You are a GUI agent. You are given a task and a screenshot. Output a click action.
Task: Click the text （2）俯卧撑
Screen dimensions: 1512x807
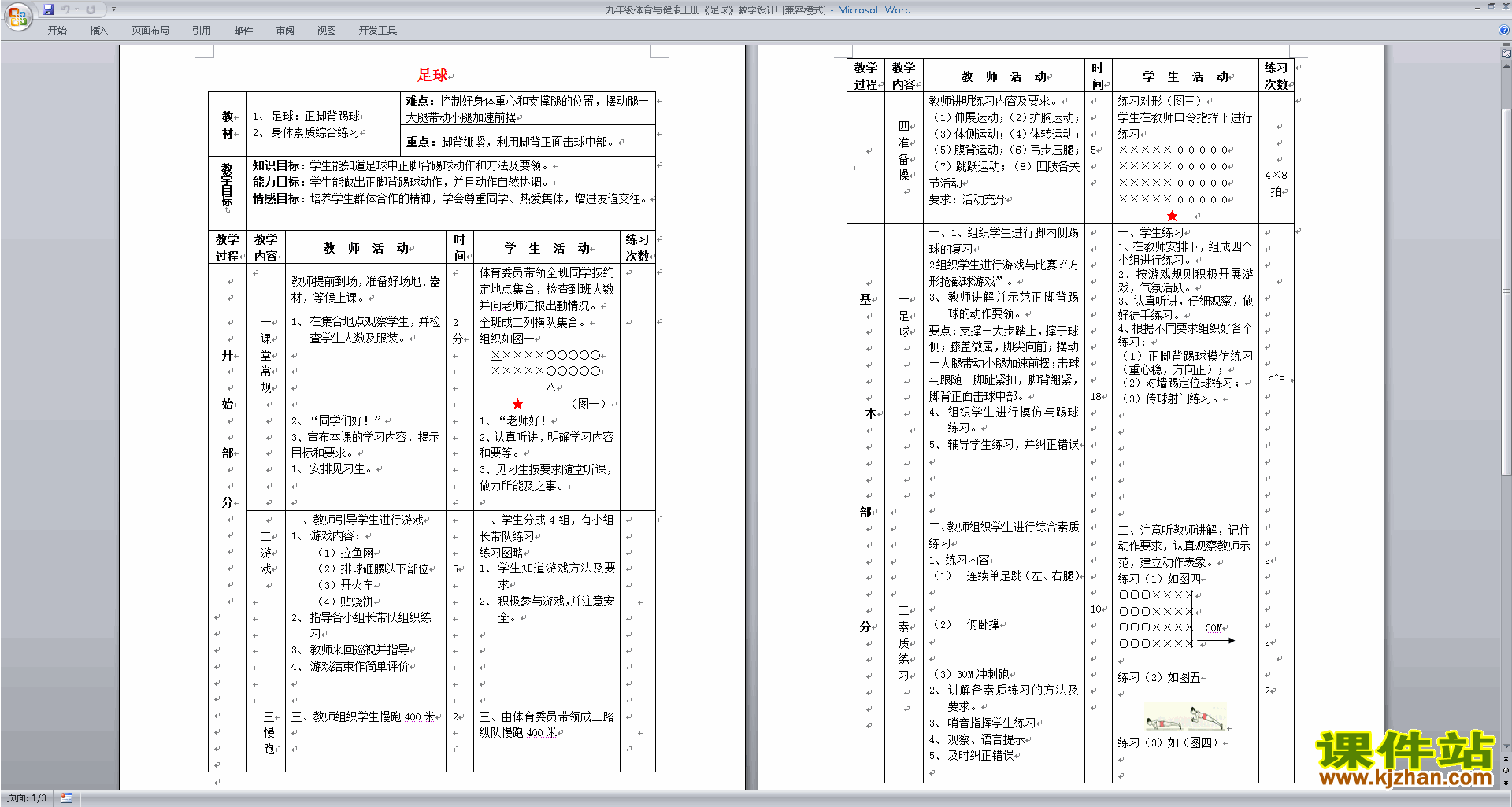point(965,624)
